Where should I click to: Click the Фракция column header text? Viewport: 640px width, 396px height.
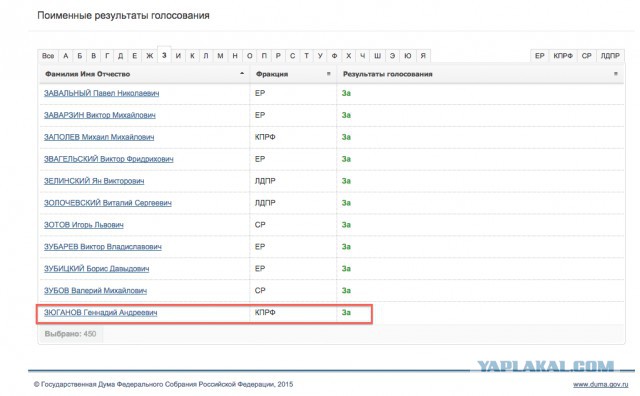[x=272, y=74]
